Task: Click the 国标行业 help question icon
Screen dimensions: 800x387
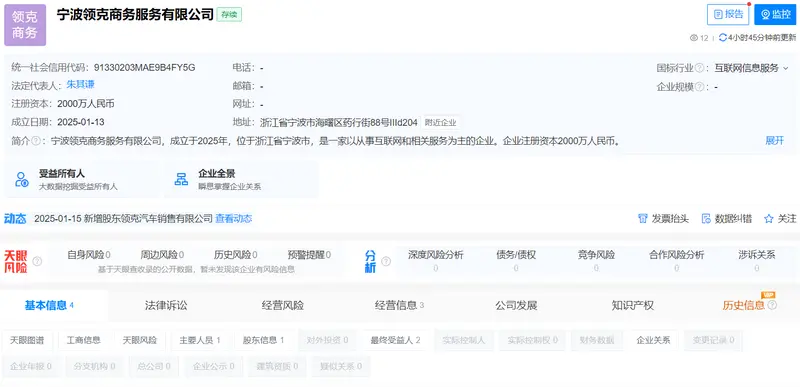Action: click(x=699, y=68)
